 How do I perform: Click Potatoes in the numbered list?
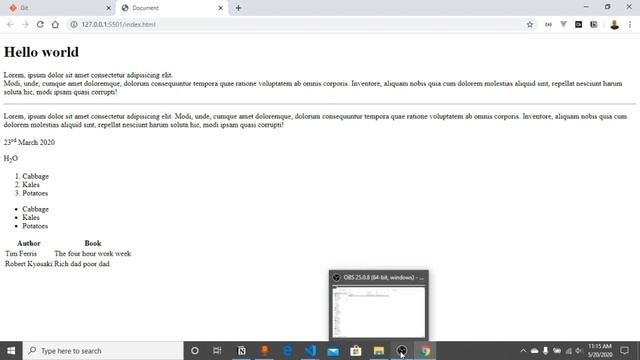(35, 193)
